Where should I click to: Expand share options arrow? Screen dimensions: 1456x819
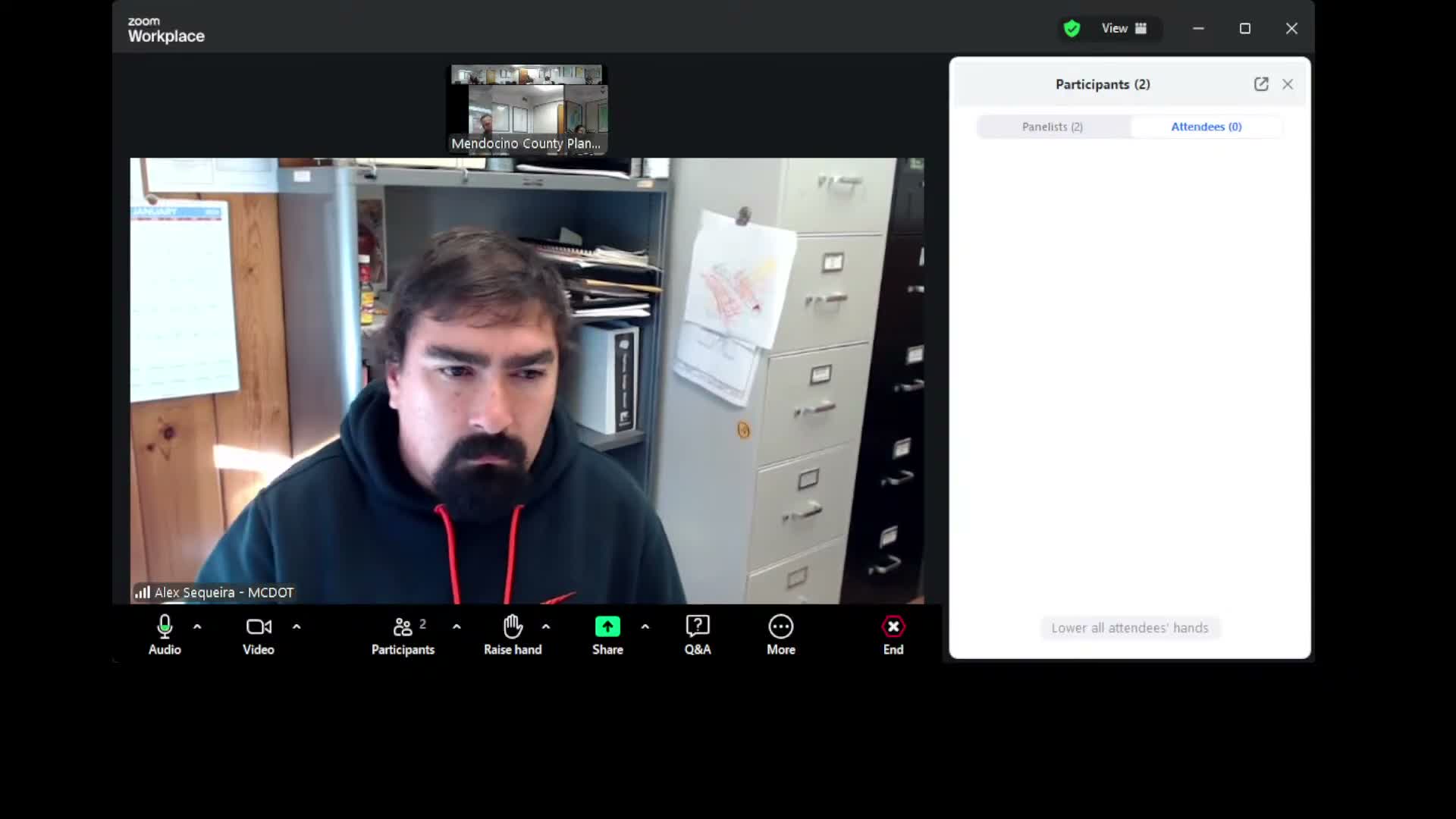click(645, 627)
